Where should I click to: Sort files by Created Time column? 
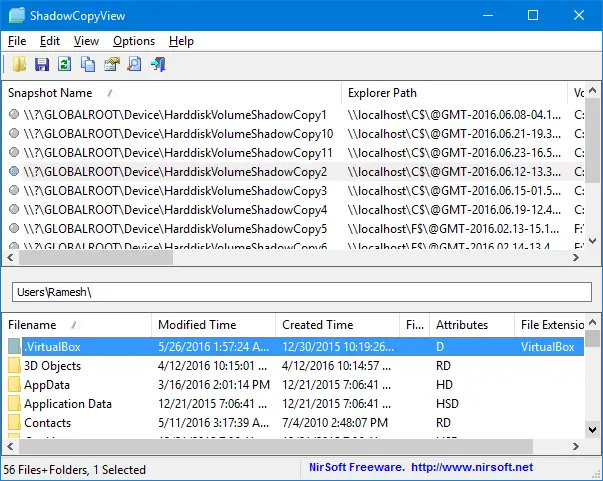(x=338, y=325)
